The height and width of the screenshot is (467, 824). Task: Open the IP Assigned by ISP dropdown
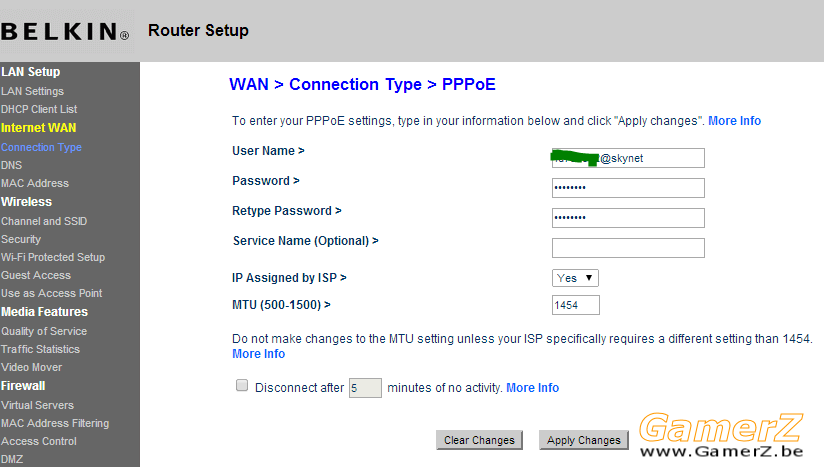[575, 278]
